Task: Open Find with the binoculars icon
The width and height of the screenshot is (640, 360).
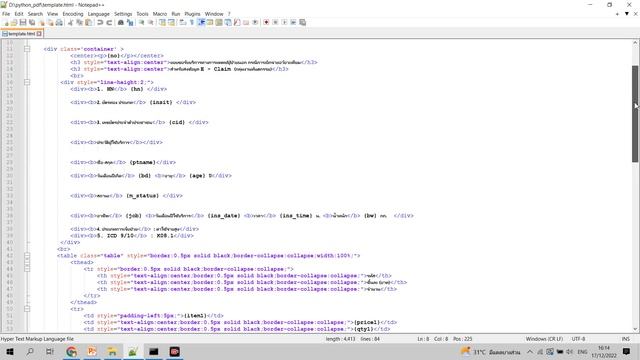Action: tap(120, 22)
